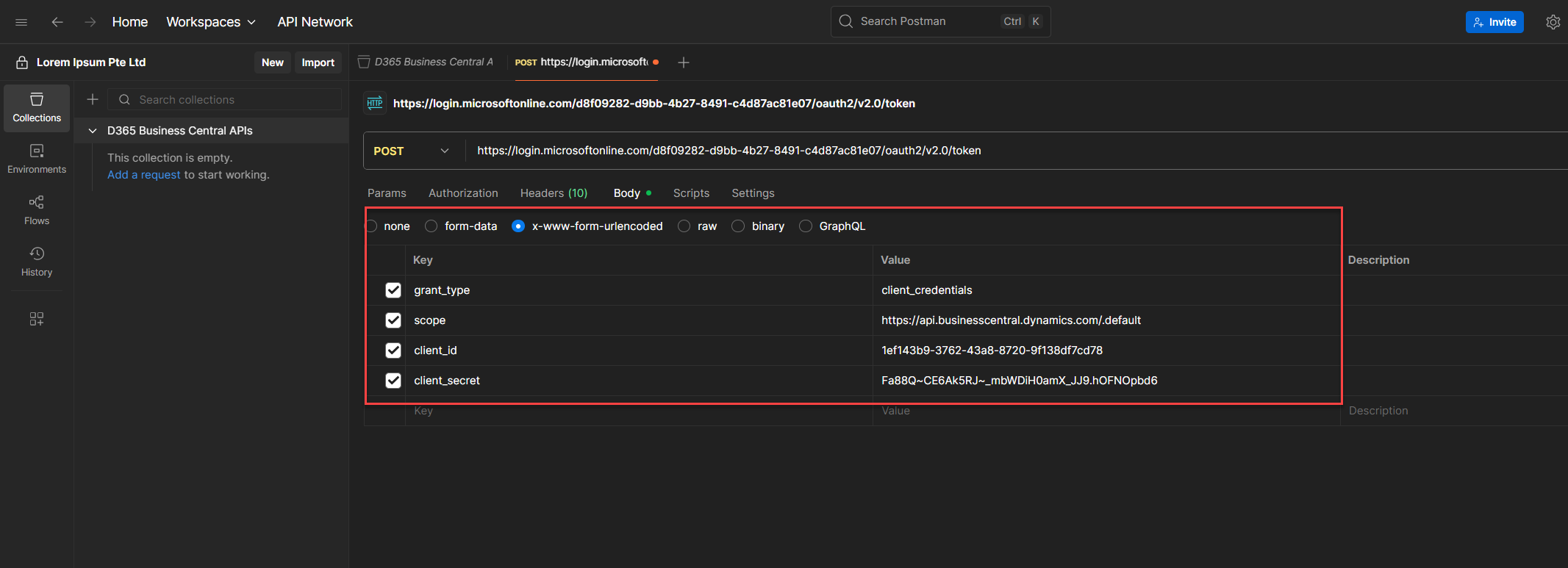
Task: Click the client_id value cell
Action: pyautogui.click(x=1106, y=350)
